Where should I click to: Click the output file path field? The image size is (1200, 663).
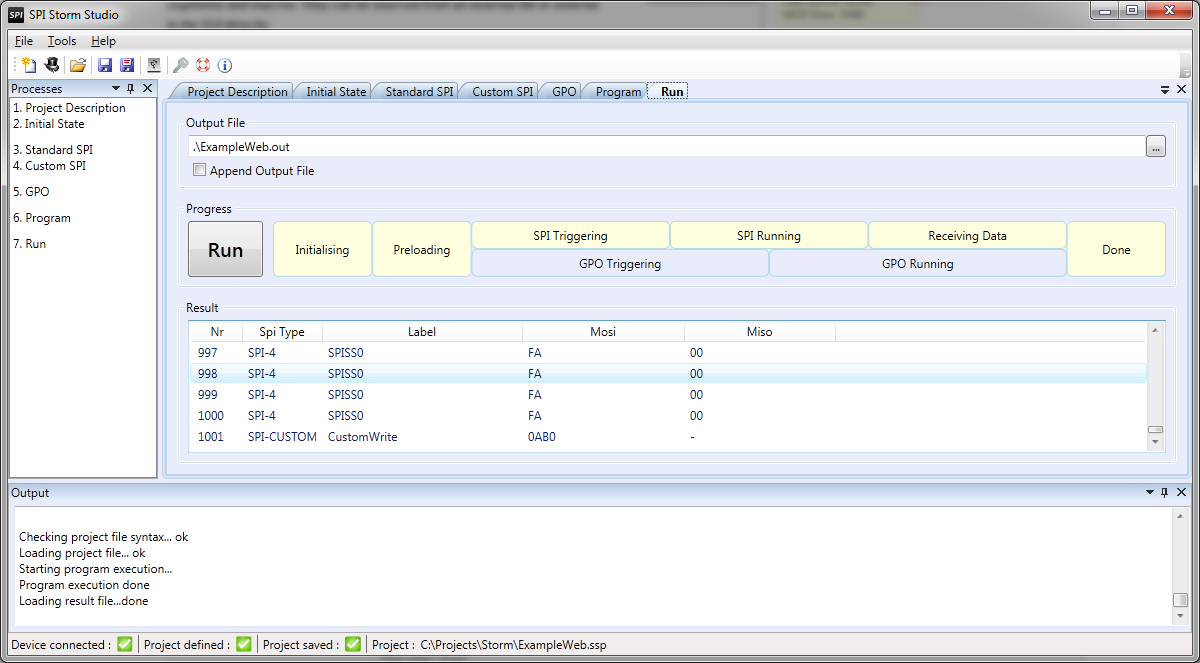[x=666, y=147]
